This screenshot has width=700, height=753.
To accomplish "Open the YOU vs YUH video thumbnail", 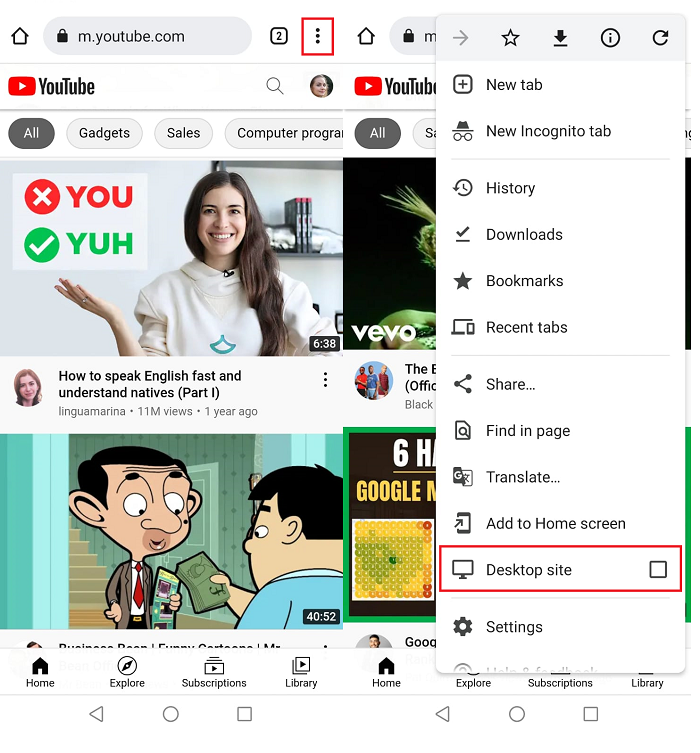I will pos(171,258).
